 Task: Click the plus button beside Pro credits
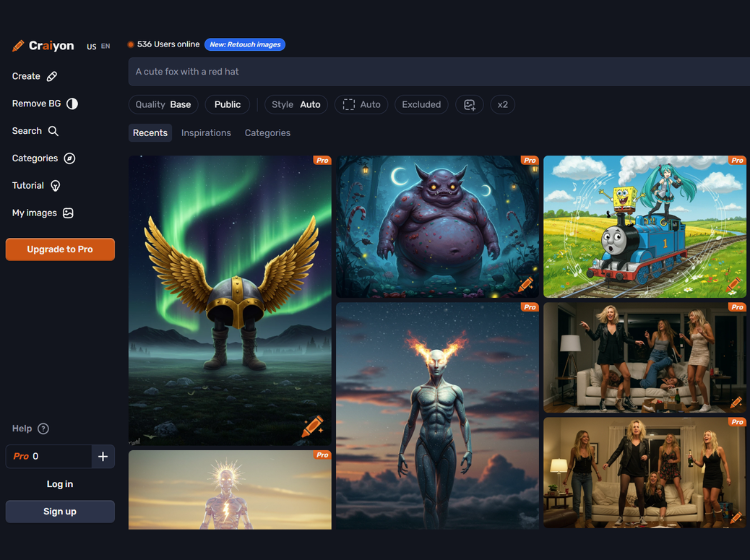[103, 457]
